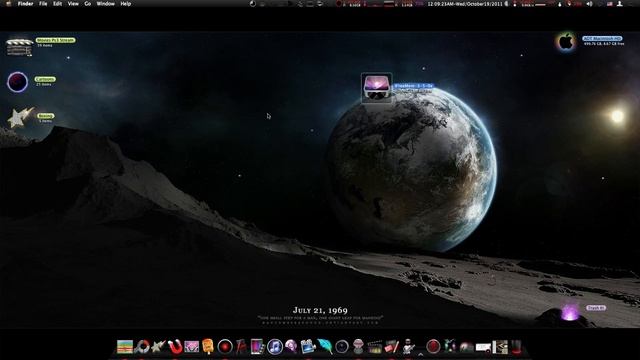Screen dimensions: 640x360
Task: Click the clock showing 12:09:23AM Wed October 19
Action: 465,4
